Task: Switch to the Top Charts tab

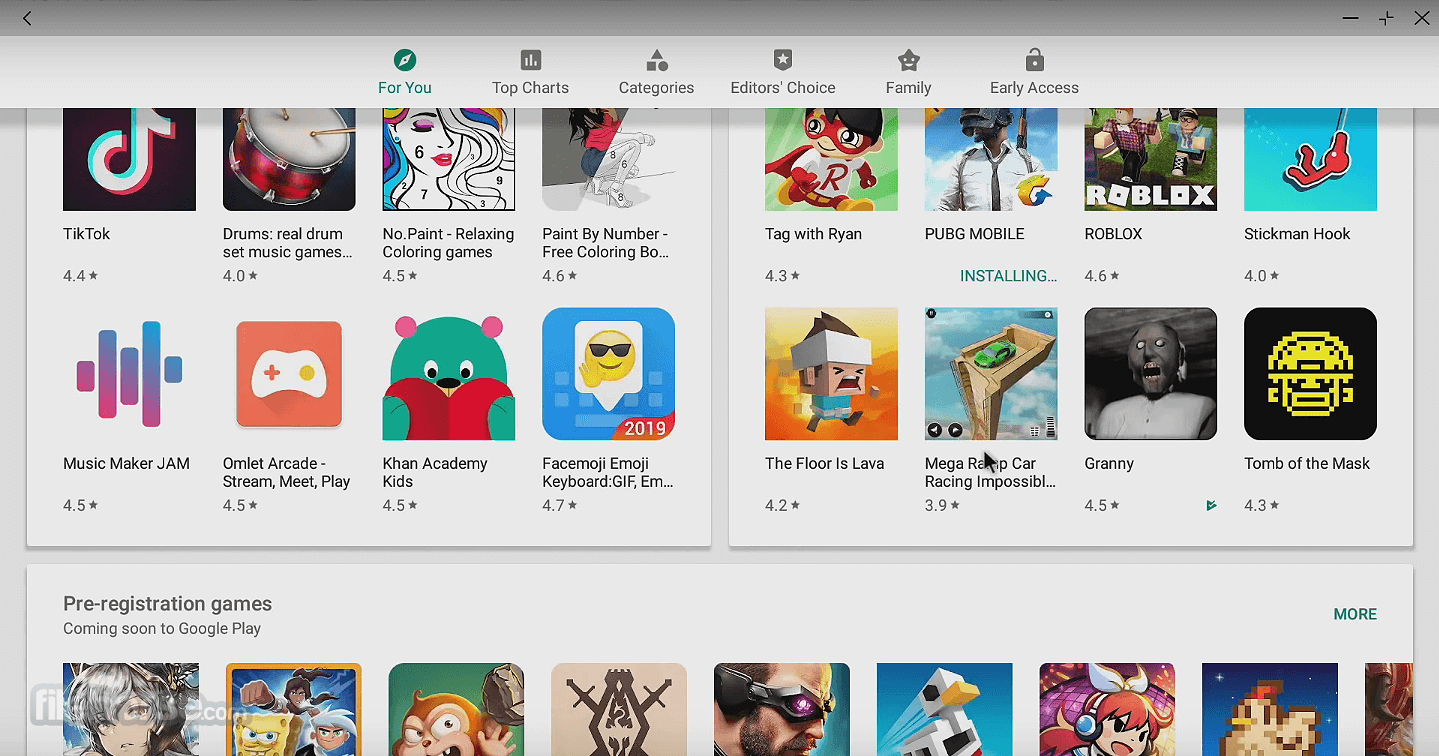Action: [530, 73]
